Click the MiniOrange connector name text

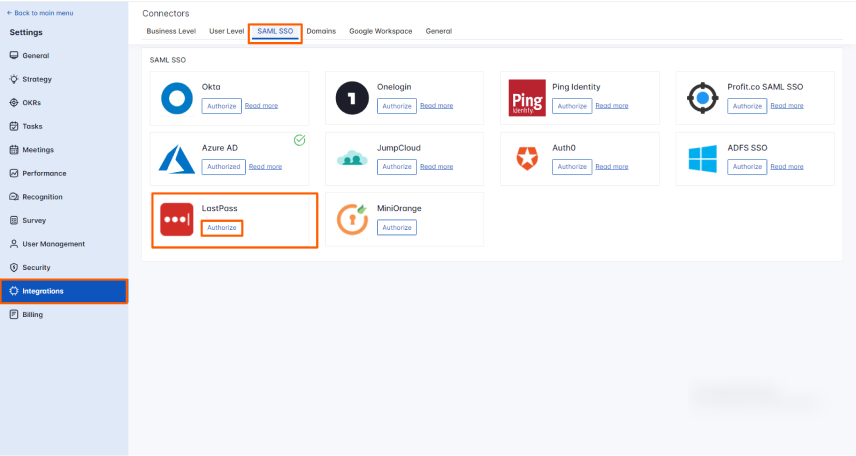[x=399, y=208]
